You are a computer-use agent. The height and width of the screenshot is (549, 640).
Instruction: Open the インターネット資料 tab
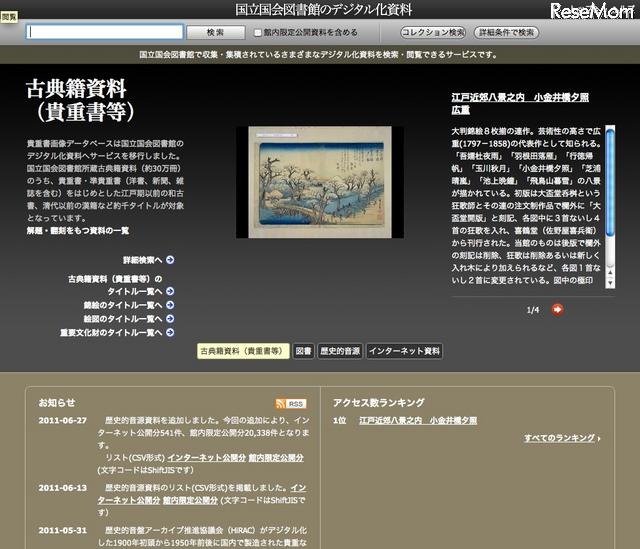point(404,352)
